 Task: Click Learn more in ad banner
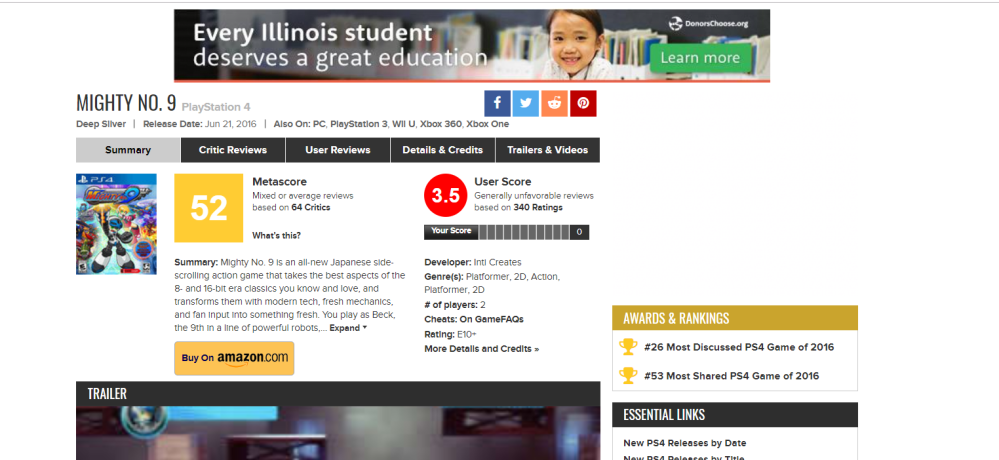(x=700, y=58)
